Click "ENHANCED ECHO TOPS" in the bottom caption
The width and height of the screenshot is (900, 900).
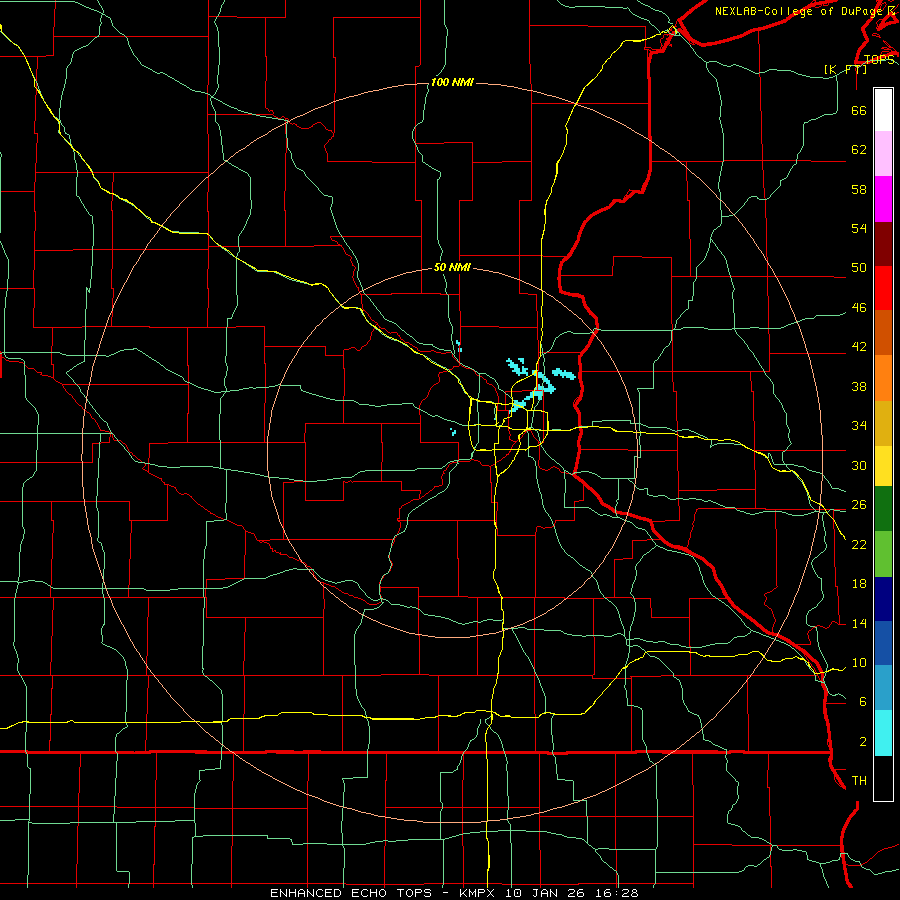click(351, 893)
